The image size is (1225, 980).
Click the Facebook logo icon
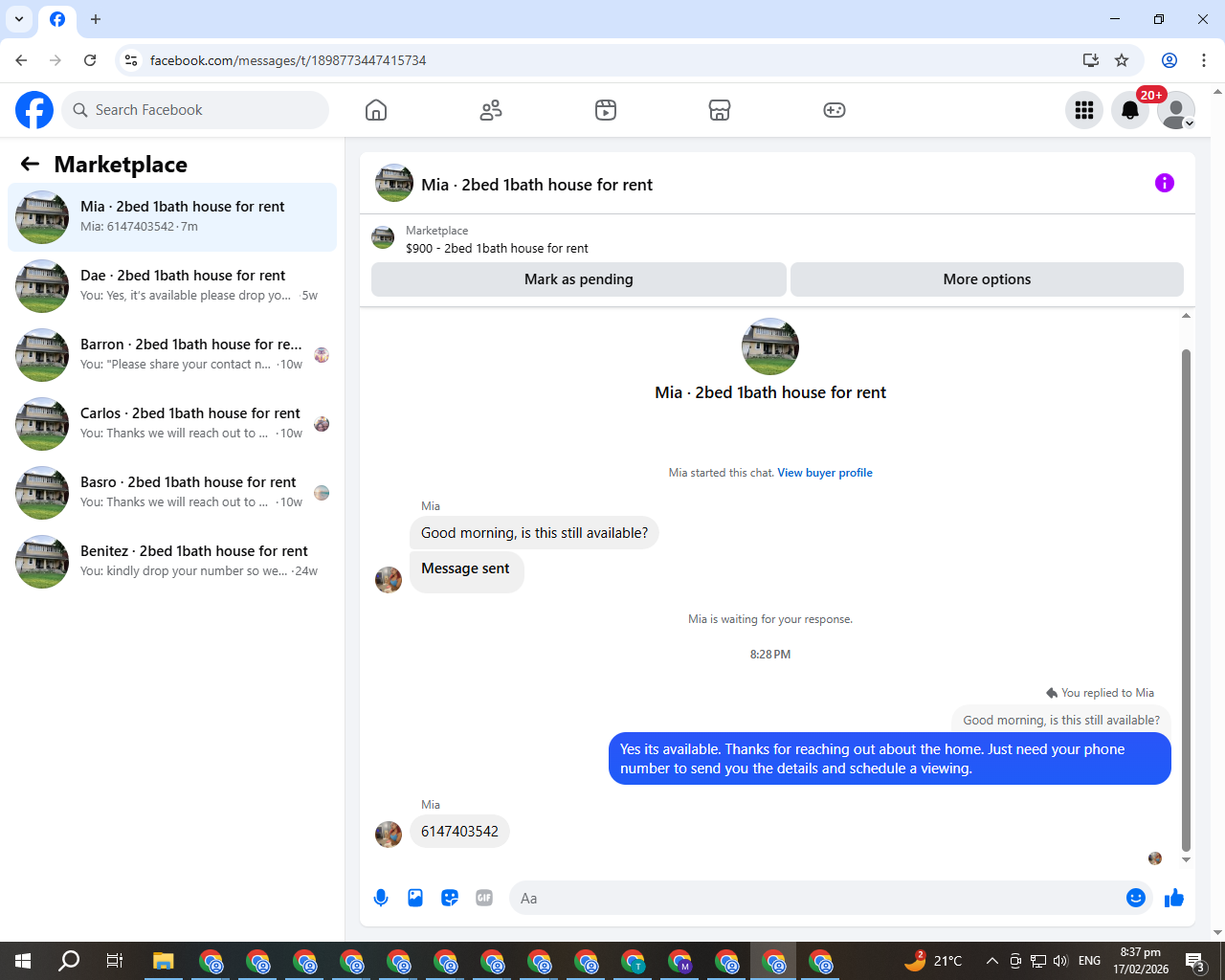pyautogui.click(x=34, y=110)
